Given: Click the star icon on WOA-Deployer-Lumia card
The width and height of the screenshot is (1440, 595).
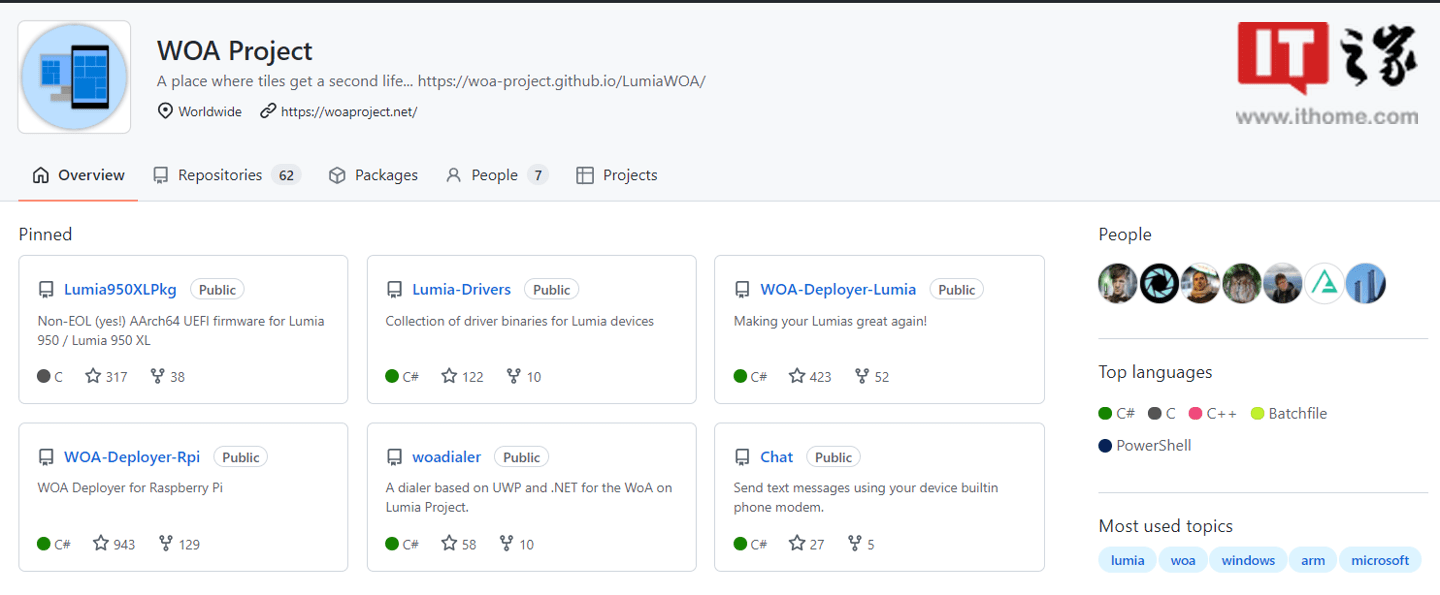Looking at the screenshot, I should (x=797, y=376).
